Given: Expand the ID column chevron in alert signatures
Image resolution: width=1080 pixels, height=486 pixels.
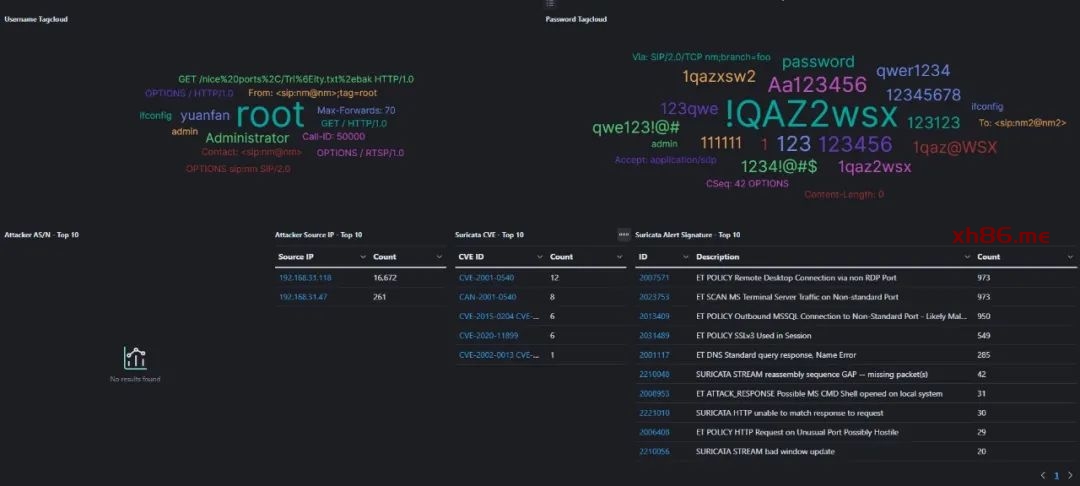Looking at the screenshot, I should click(x=685, y=257).
